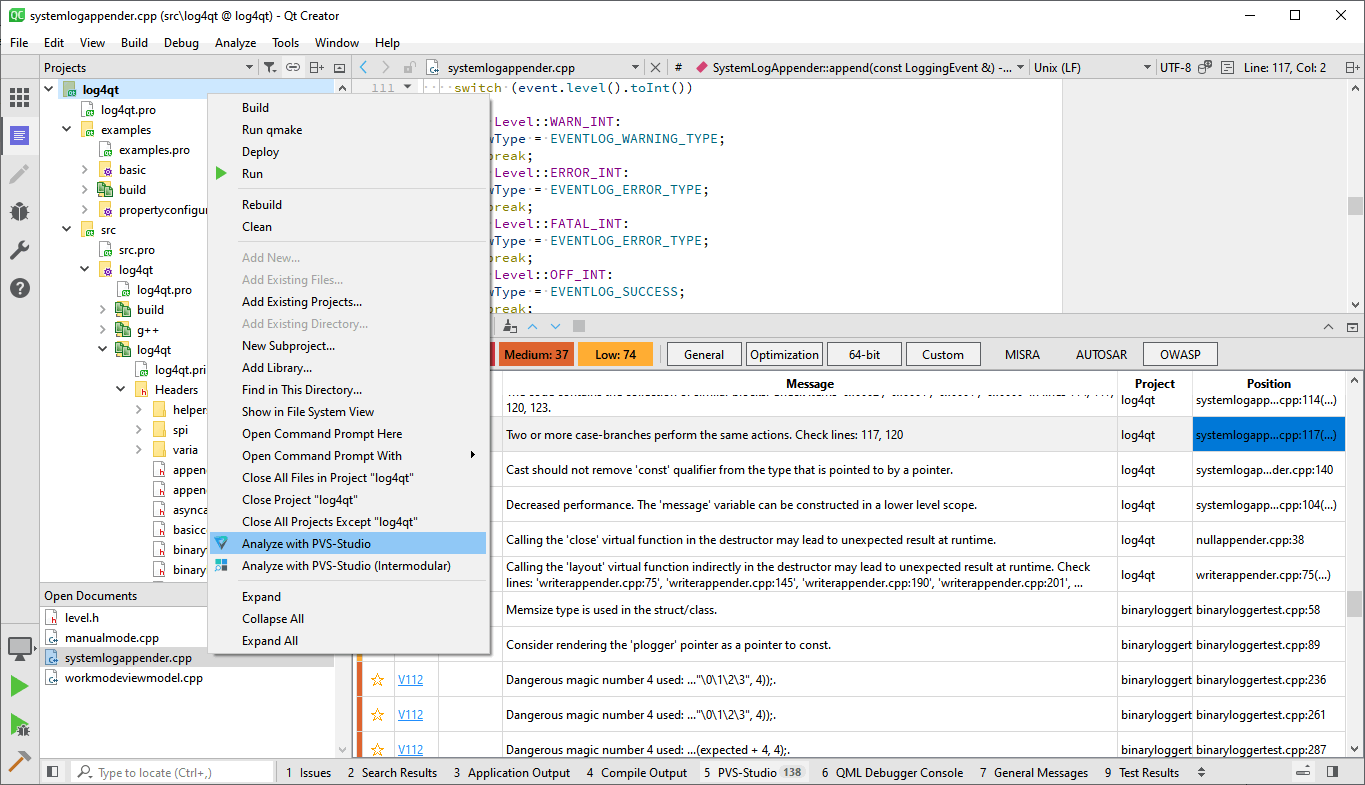Click the split editor icon in Projects toolbar
Image resolution: width=1365 pixels, height=785 pixels.
coord(316,66)
